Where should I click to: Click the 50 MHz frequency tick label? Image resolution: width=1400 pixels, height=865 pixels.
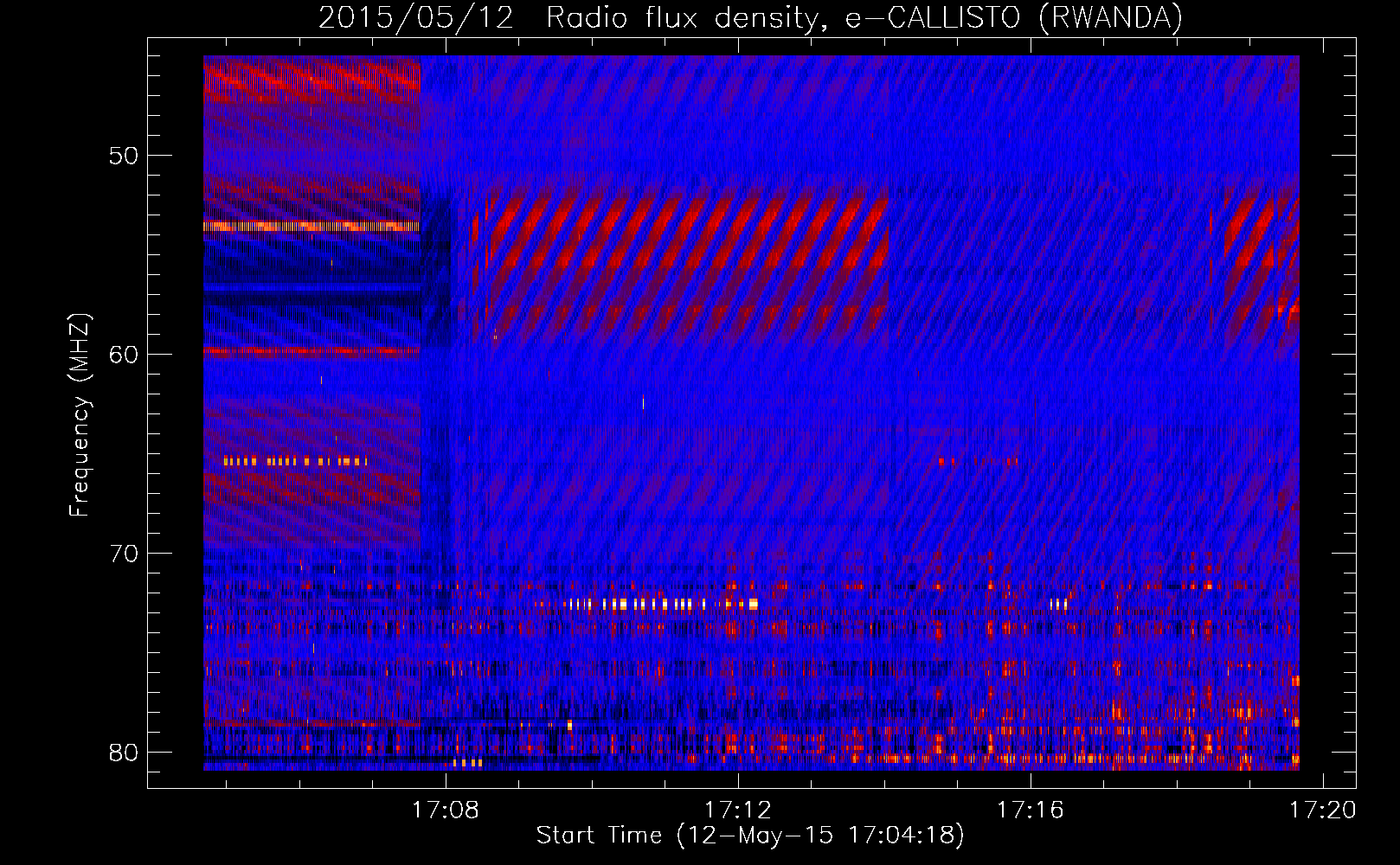point(125,157)
